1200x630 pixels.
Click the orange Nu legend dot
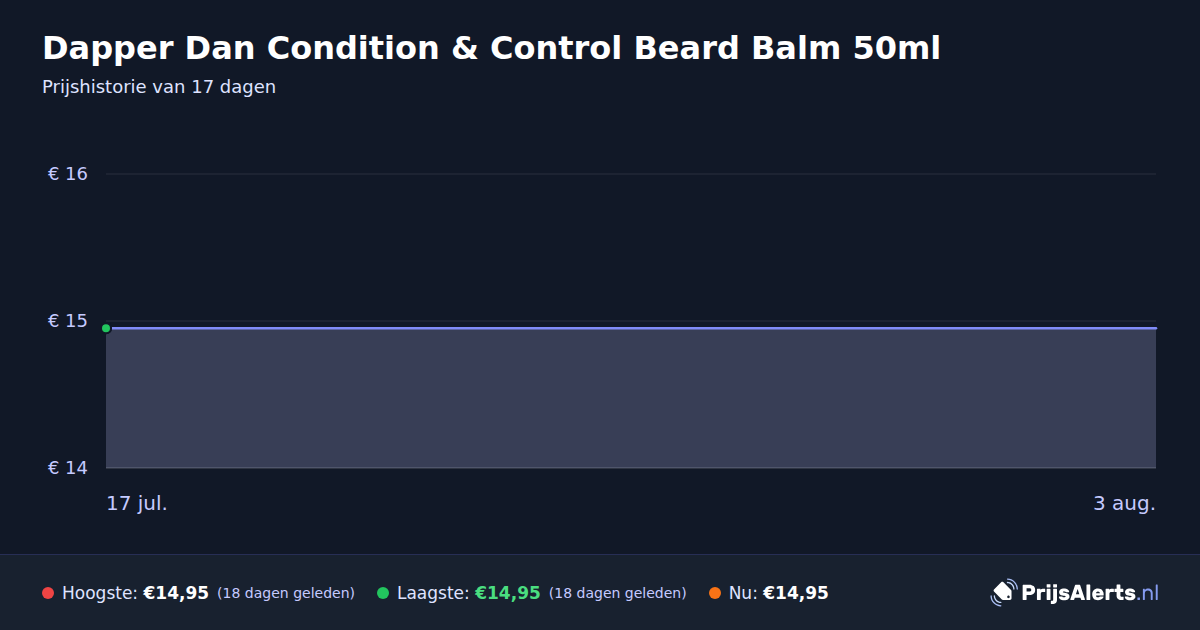[715, 593]
